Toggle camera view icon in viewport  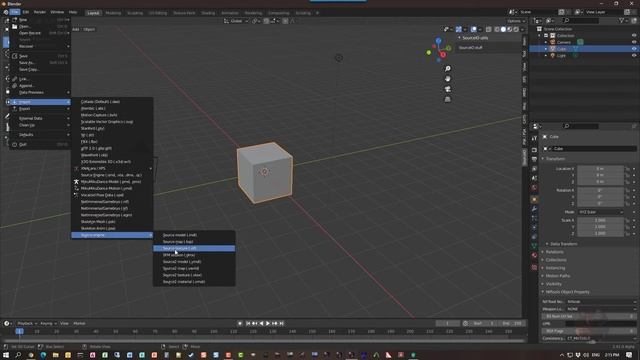coord(448,89)
